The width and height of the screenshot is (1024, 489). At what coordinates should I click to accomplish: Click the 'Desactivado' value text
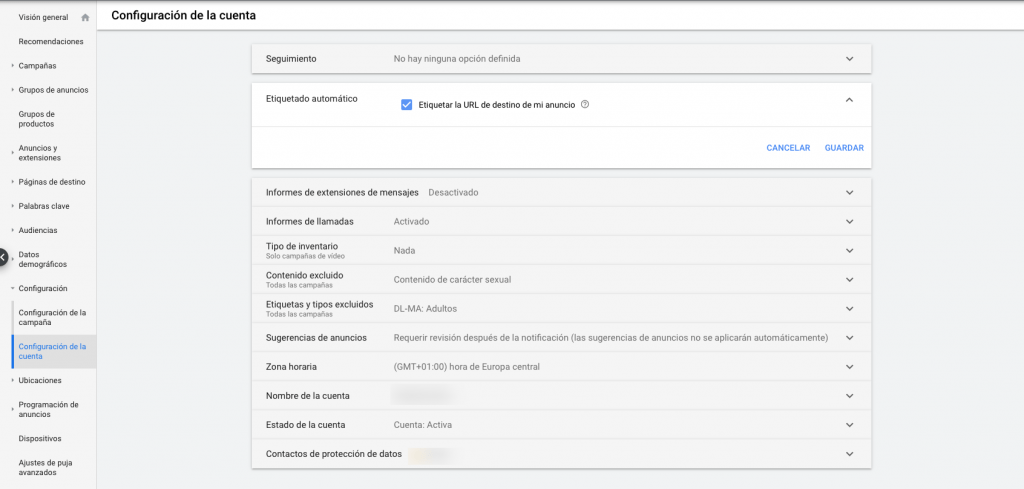[453, 193]
